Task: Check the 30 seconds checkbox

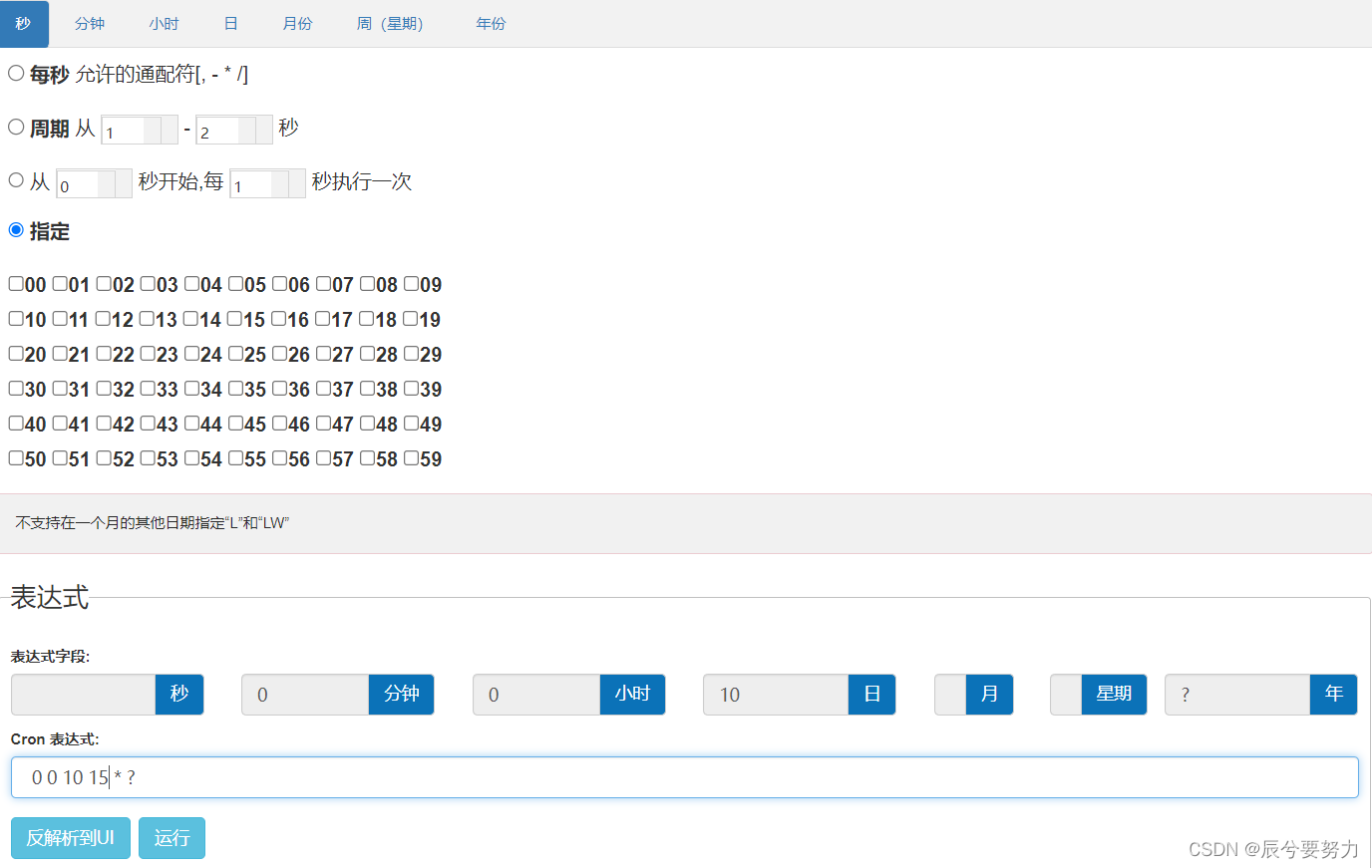Action: pyautogui.click(x=14, y=389)
